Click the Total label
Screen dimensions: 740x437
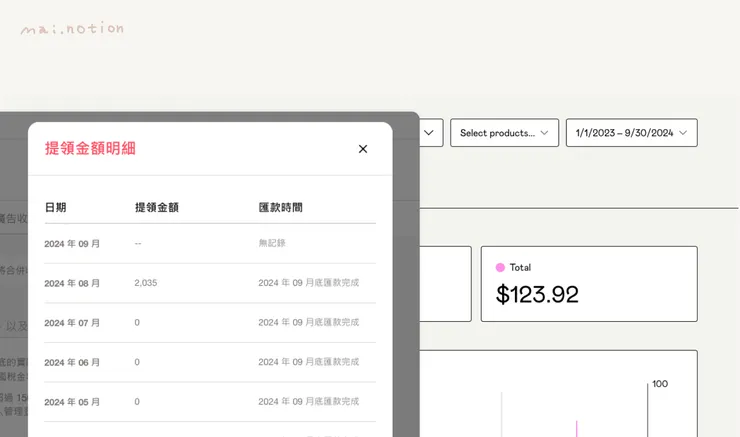pyautogui.click(x=520, y=268)
